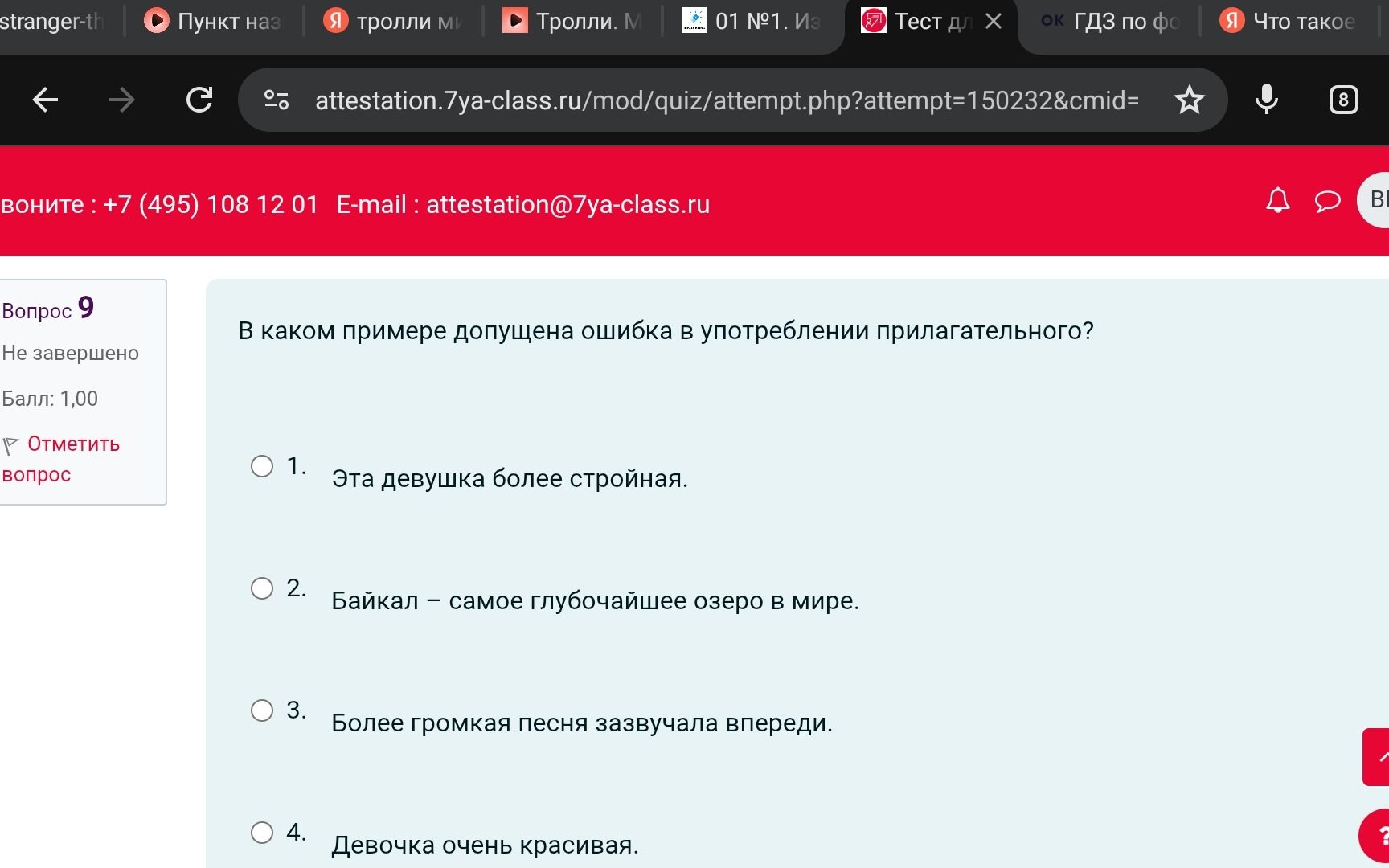
Task: Click the red scroll-to-top arrow button
Action: 1376,757
